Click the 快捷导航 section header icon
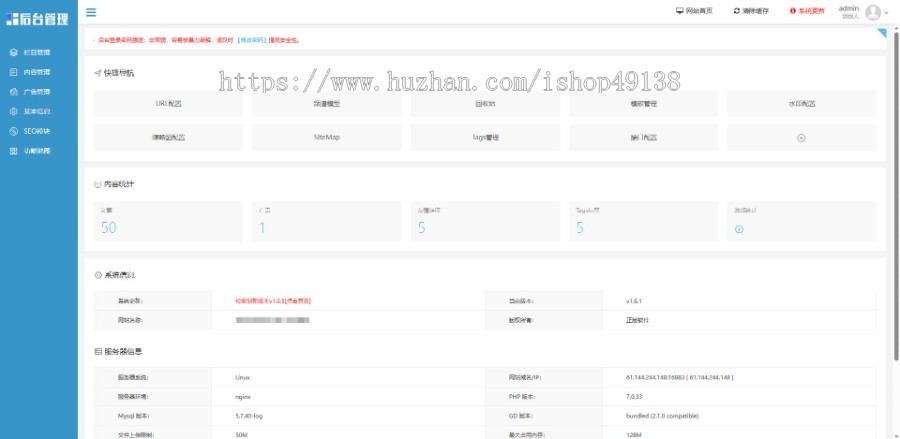 coord(98,73)
